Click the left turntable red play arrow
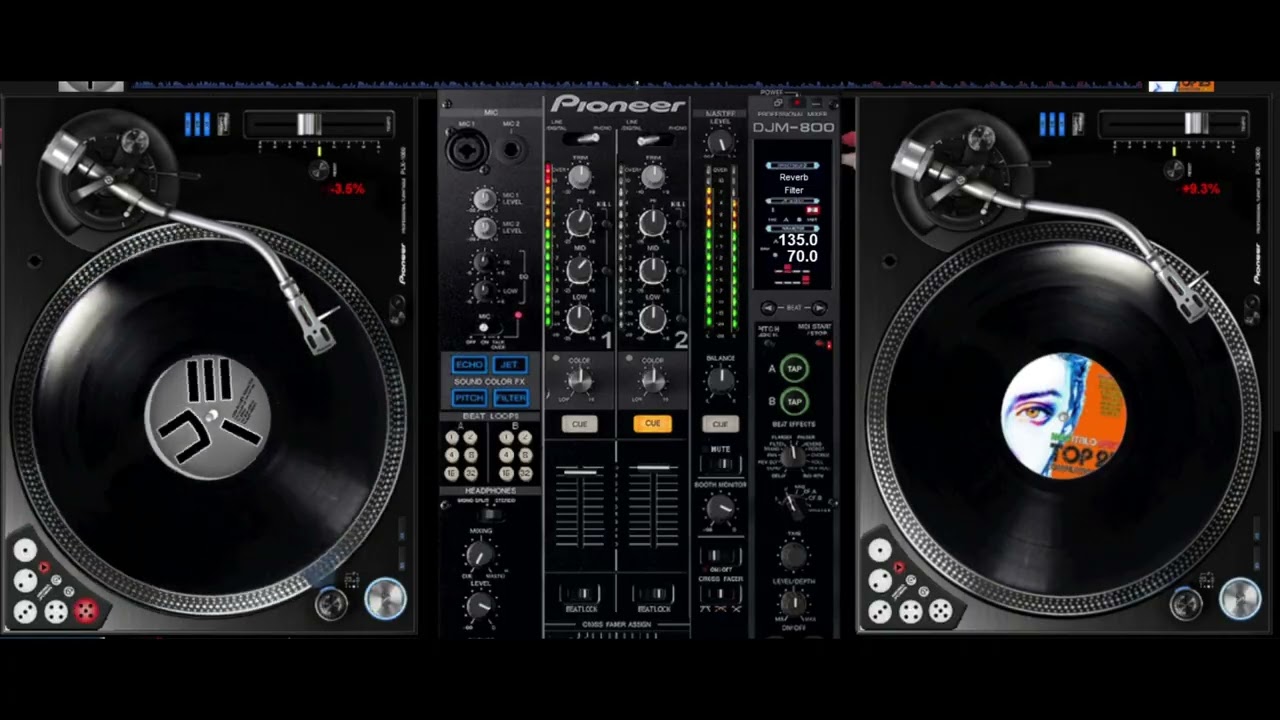 [x=44, y=567]
